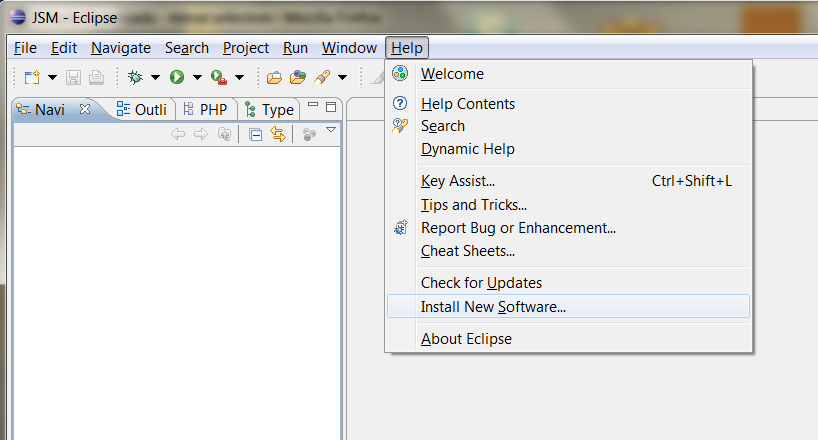Click the Save disk icon

click(x=73, y=77)
